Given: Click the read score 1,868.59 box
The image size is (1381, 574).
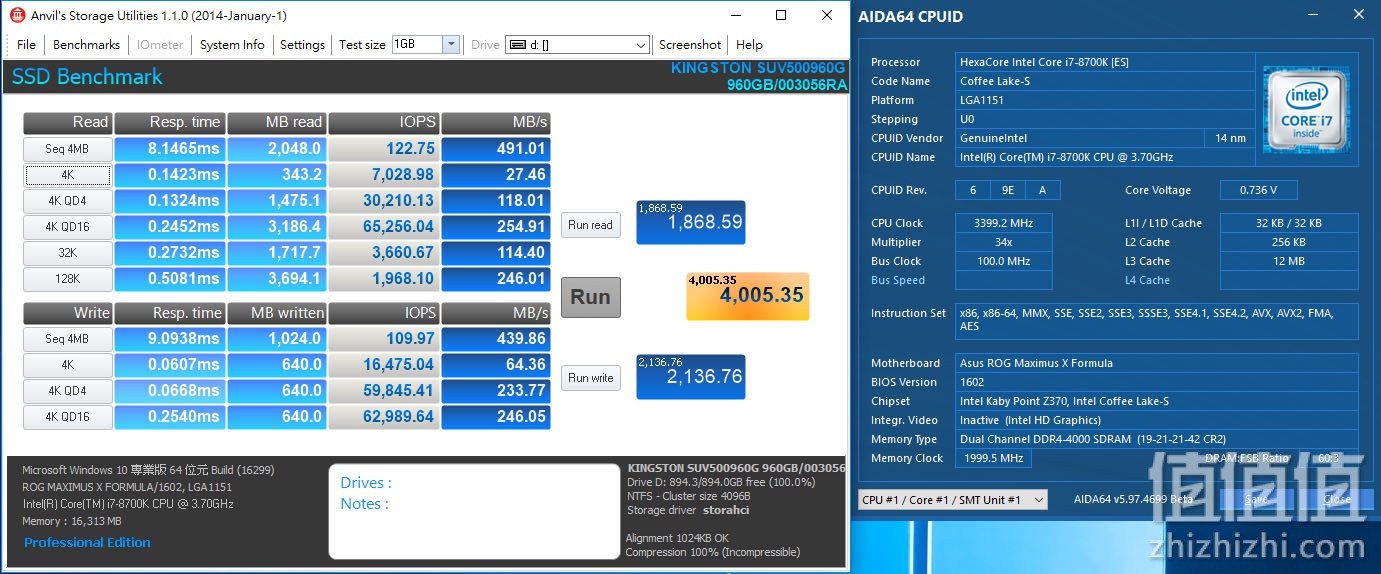Looking at the screenshot, I should coord(691,222).
